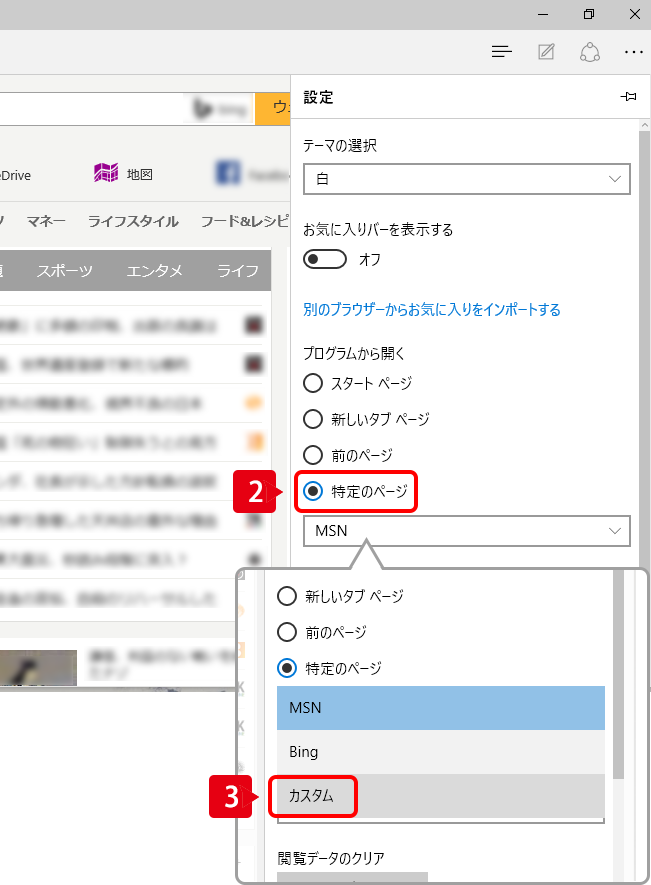Select 前のページ radio in the callout
651x885 pixels.
point(287,632)
